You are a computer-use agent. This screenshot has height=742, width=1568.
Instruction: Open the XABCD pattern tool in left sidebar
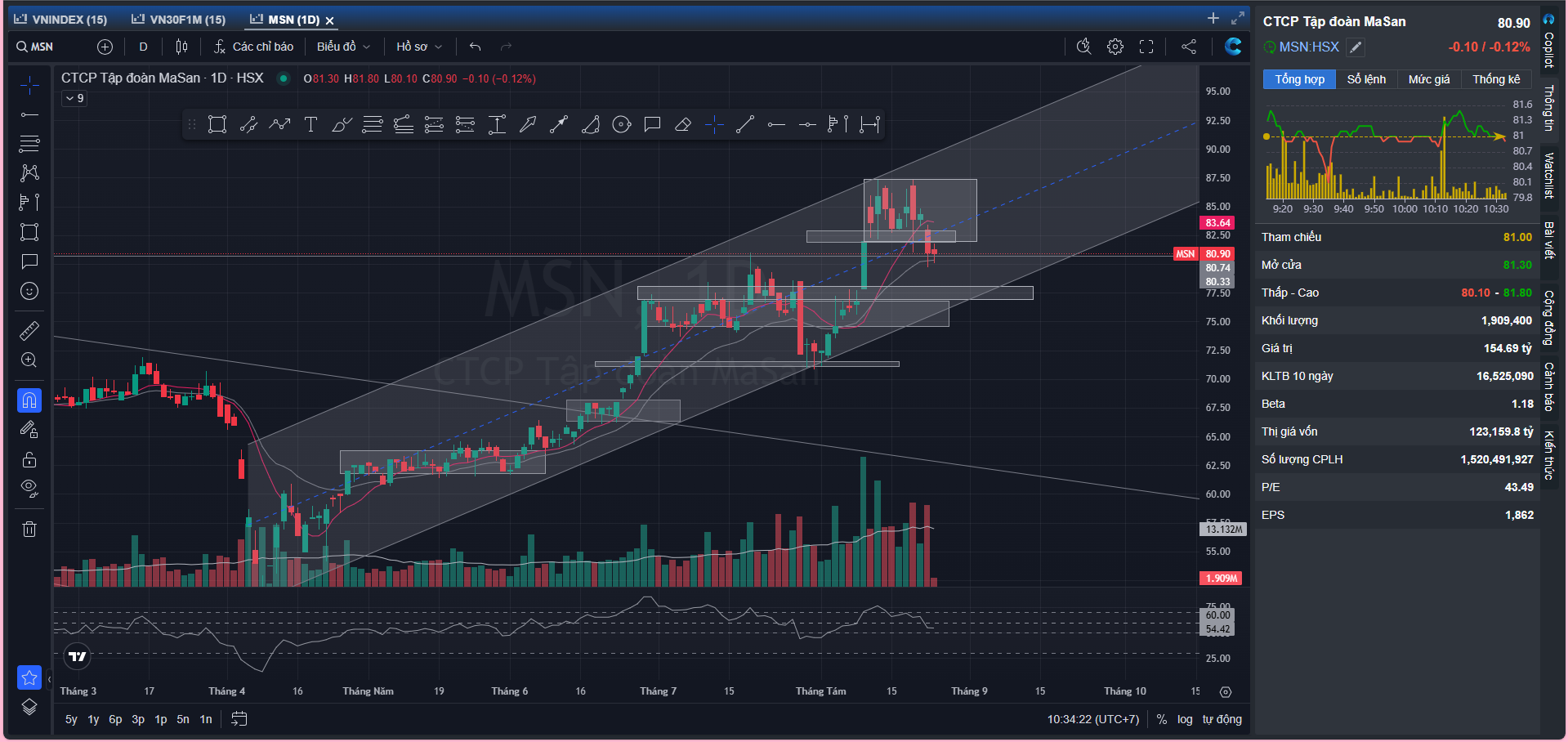[x=29, y=172]
